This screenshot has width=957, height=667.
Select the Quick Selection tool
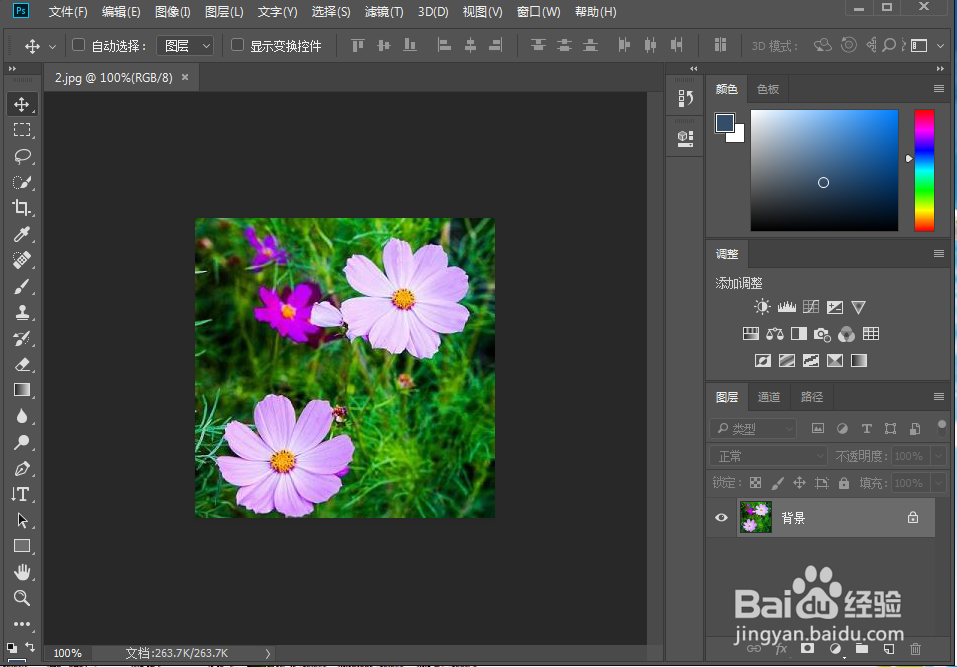click(22, 182)
